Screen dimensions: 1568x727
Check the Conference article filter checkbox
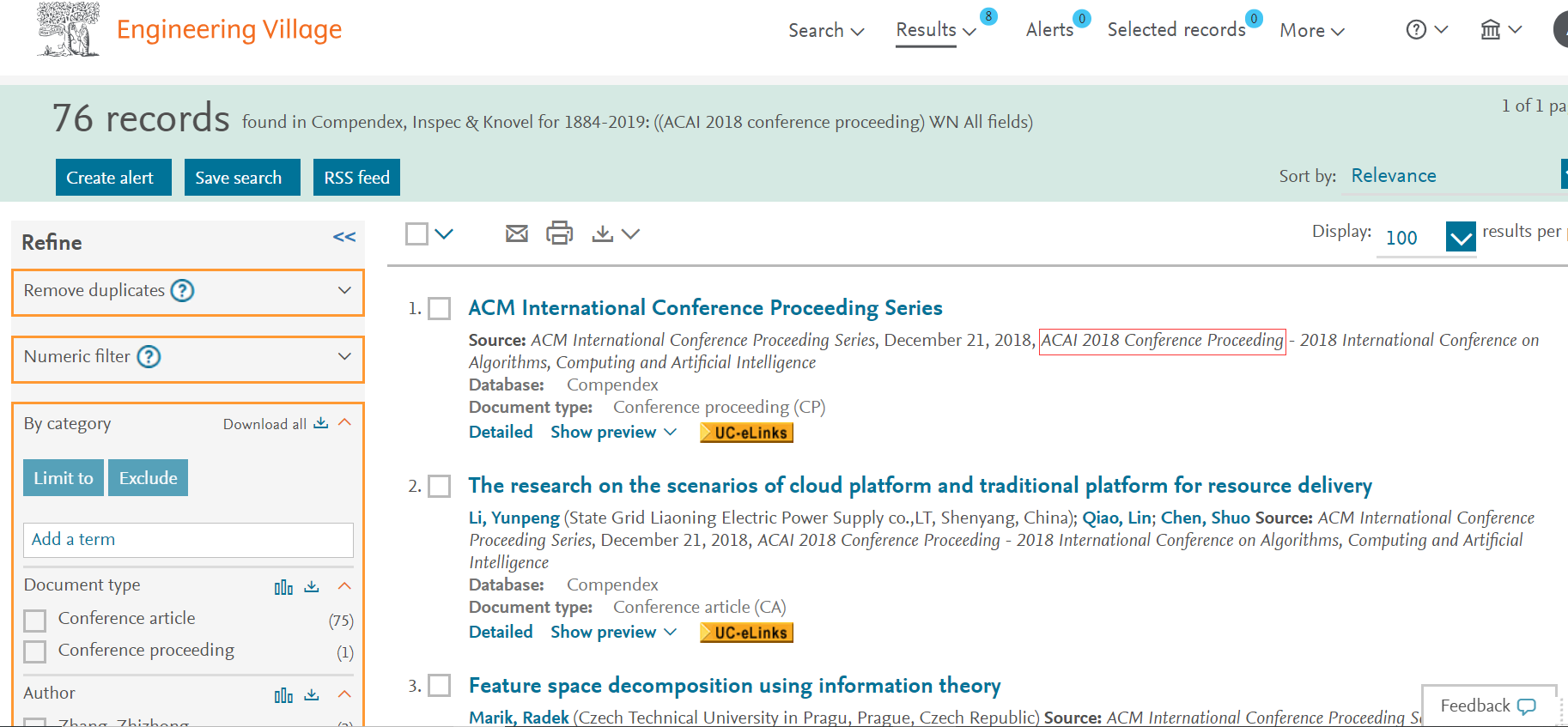click(x=35, y=620)
